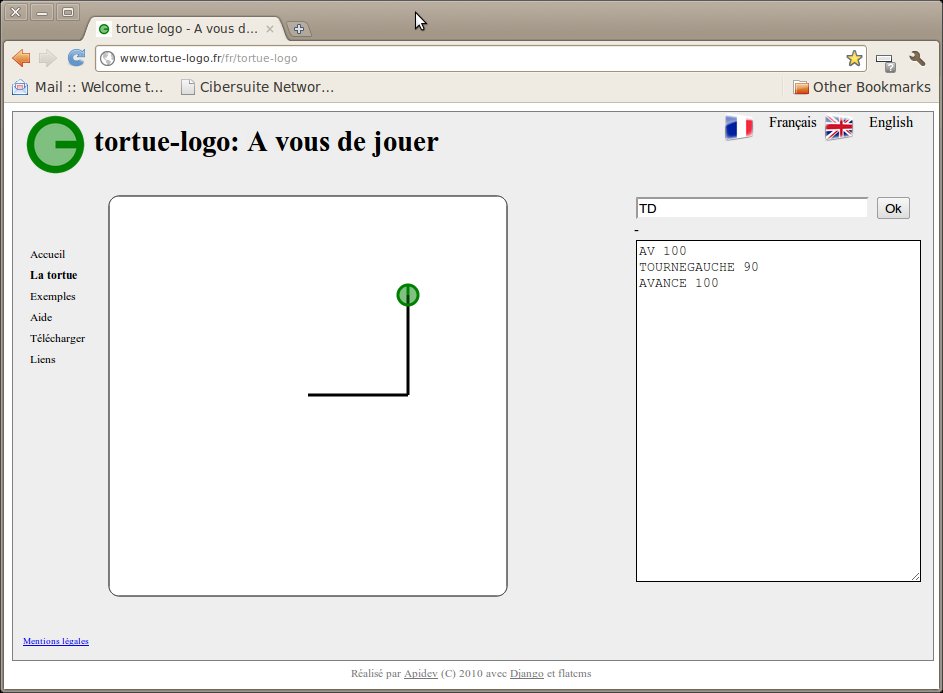This screenshot has height=693, width=943.
Task: Close the tortue logo tab
Action: 270,29
